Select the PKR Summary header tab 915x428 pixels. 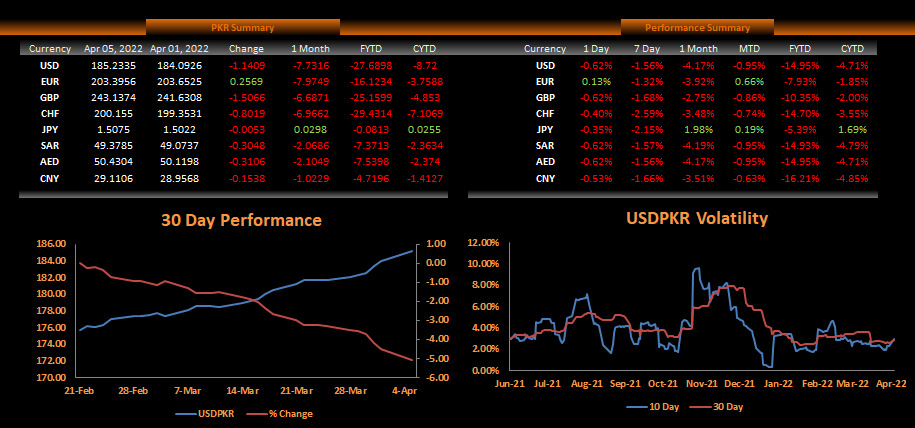(243, 27)
